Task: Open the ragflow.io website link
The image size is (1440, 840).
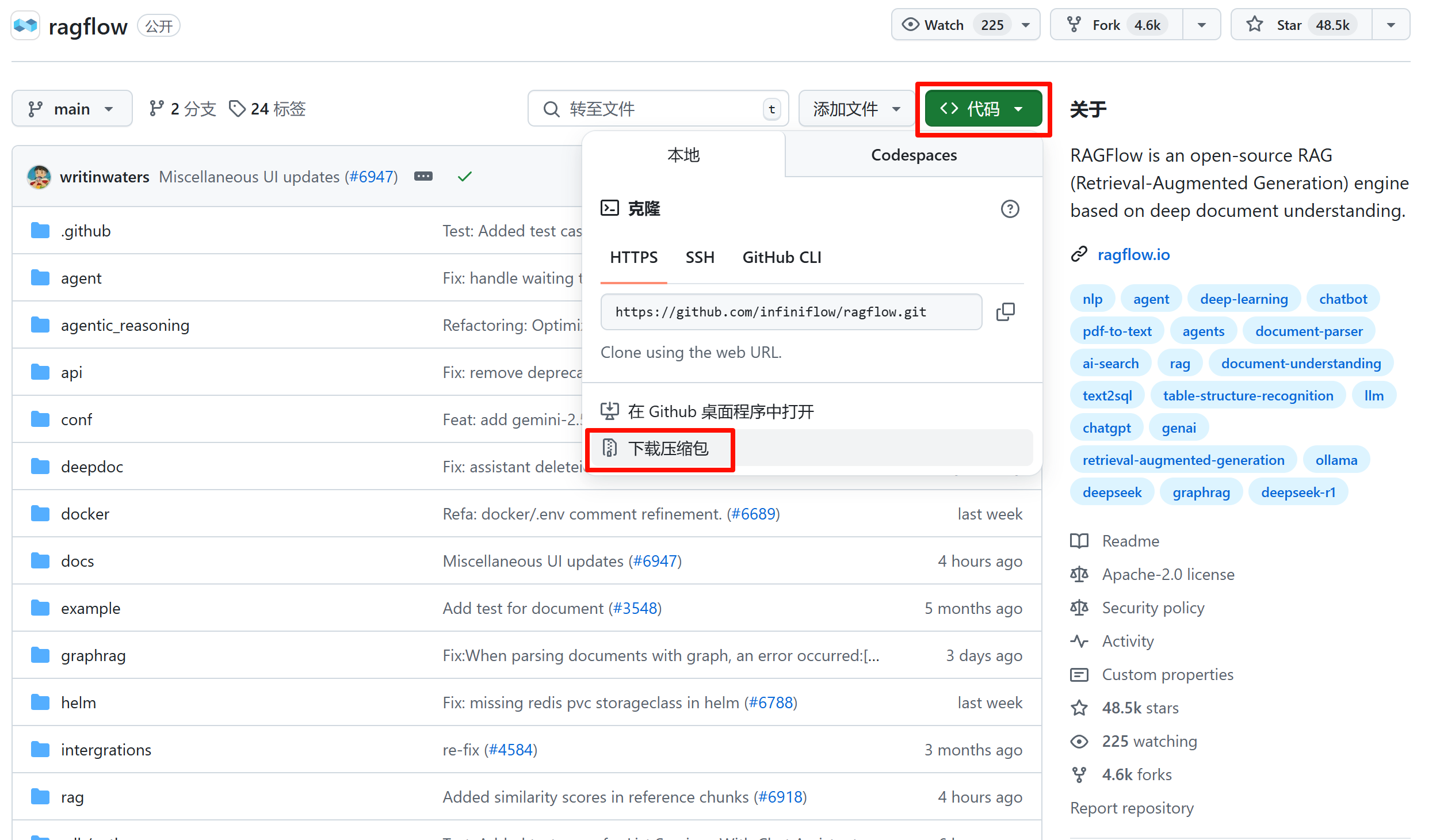Action: (x=1133, y=254)
